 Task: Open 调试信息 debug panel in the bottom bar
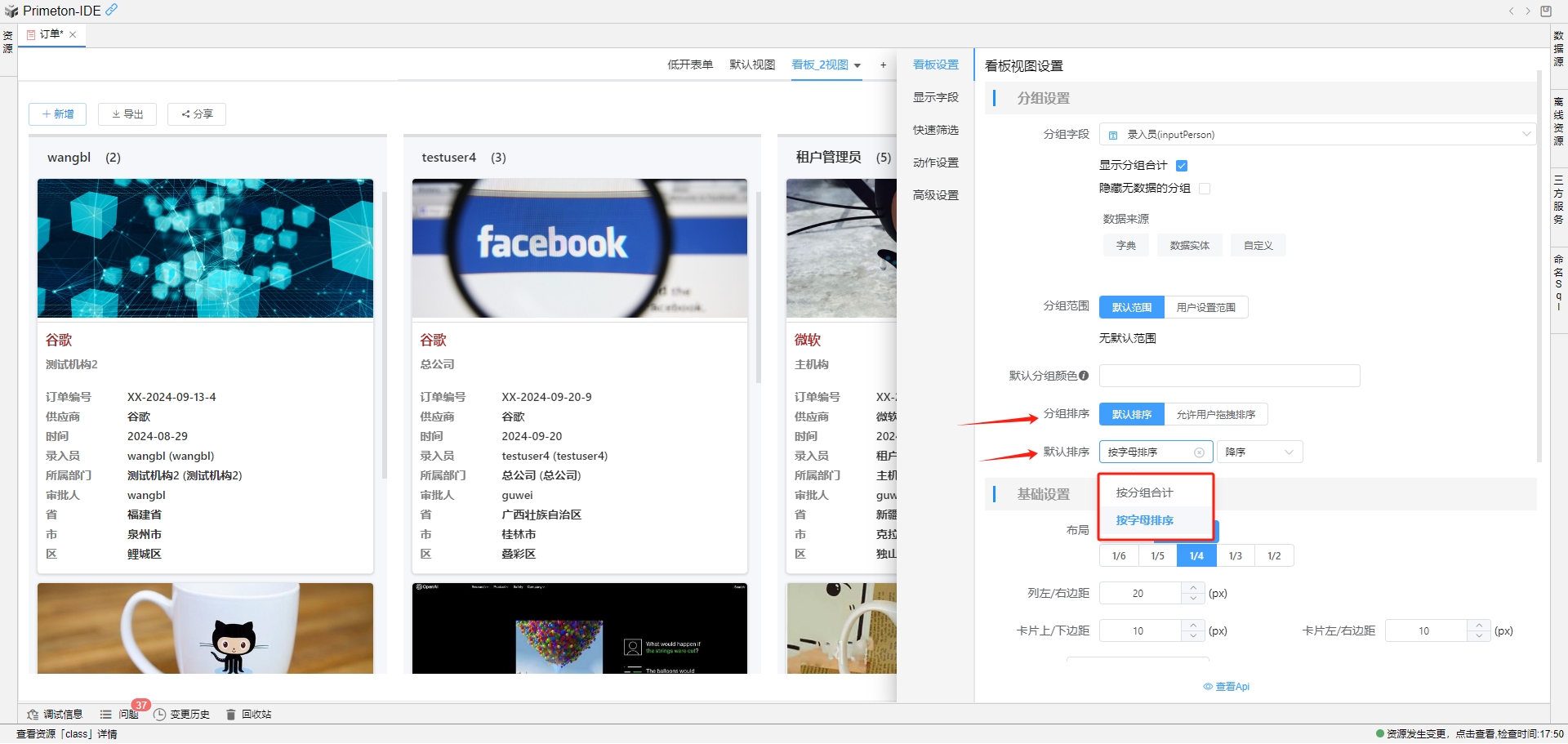coord(55,715)
